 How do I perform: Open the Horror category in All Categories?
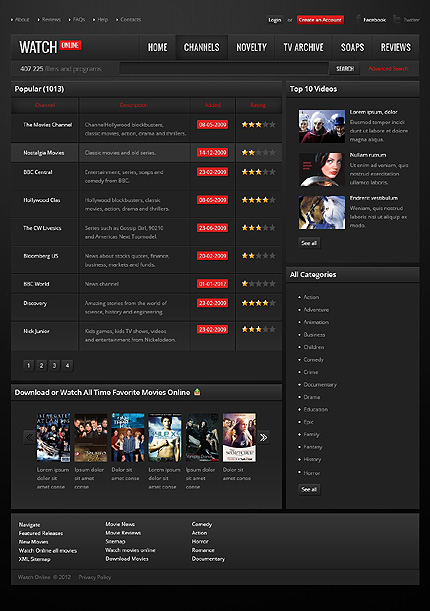[x=312, y=473]
